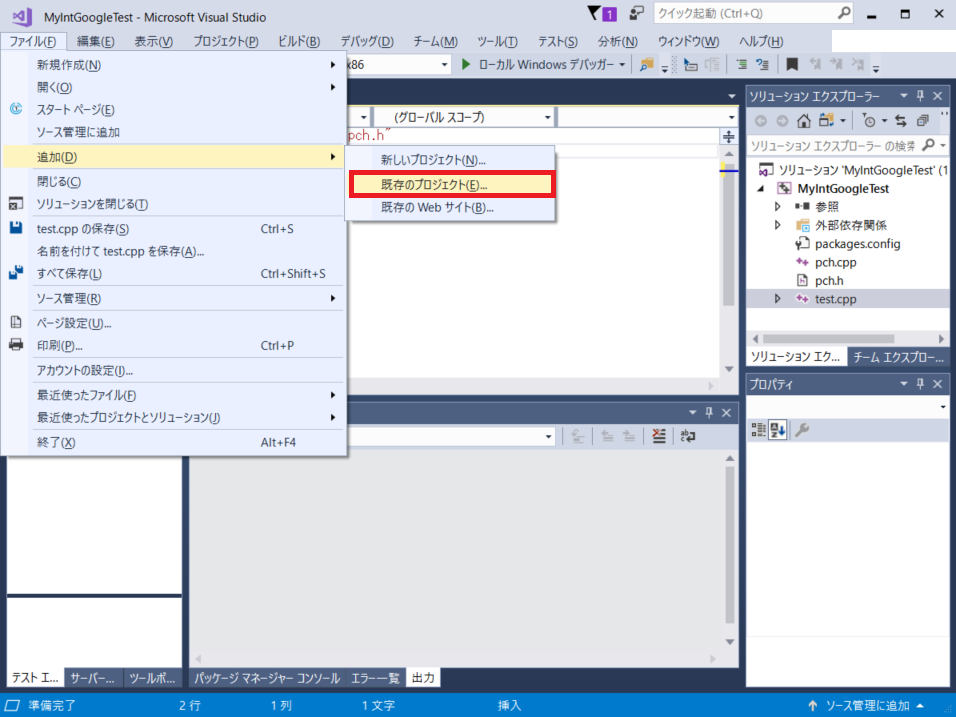956x717 pixels.
Task: Select pch.cpp in Solution Explorer
Action: pyautogui.click(x=835, y=262)
